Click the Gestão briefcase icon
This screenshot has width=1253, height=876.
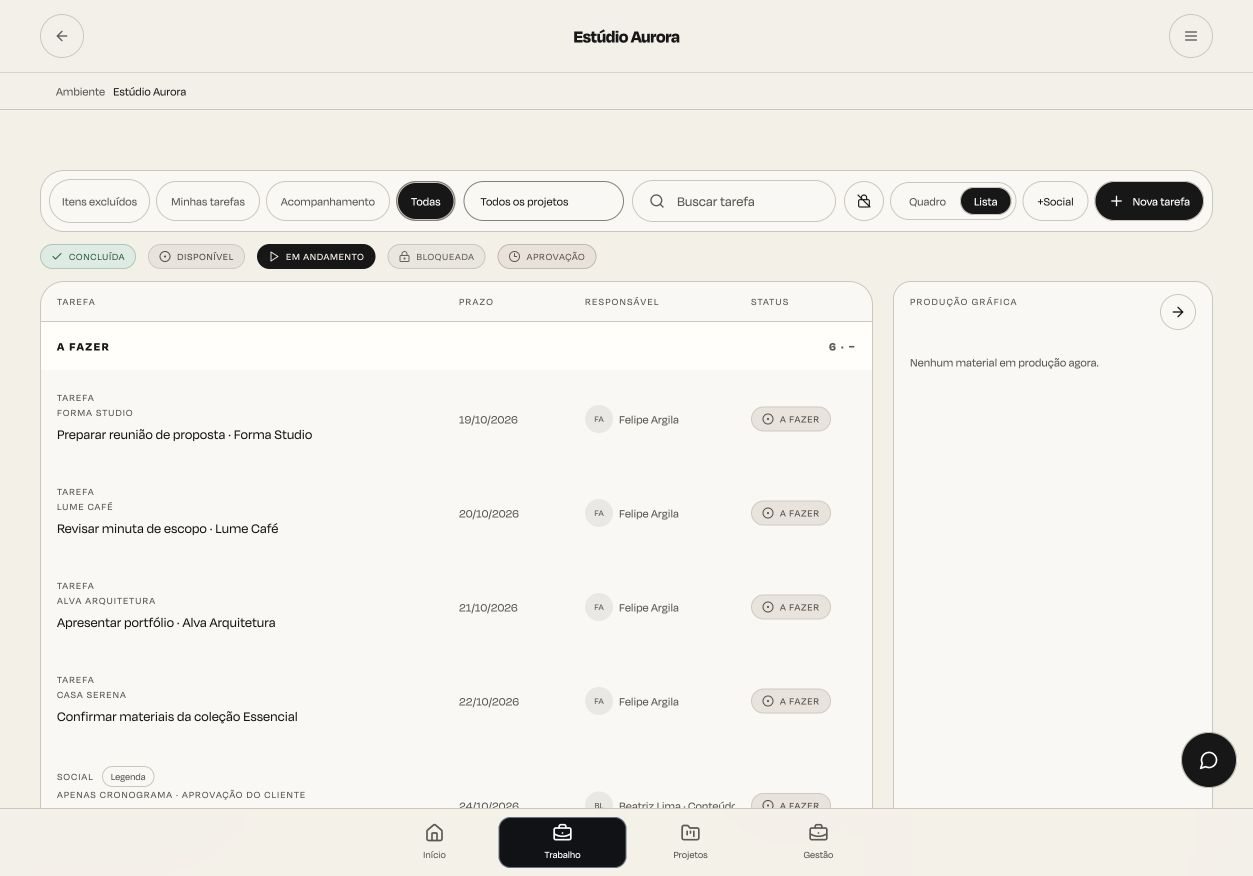click(818, 833)
